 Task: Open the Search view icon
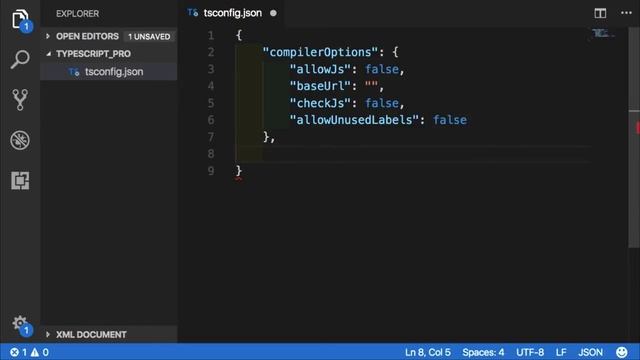click(20, 60)
